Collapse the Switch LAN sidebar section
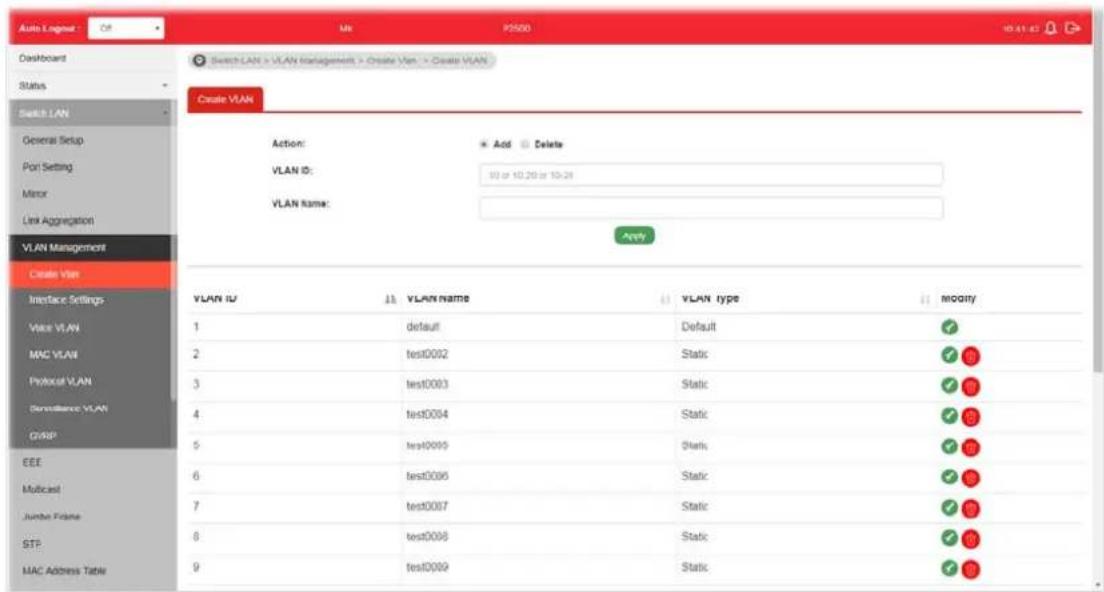This screenshot has height=592, width=1104. point(92,113)
